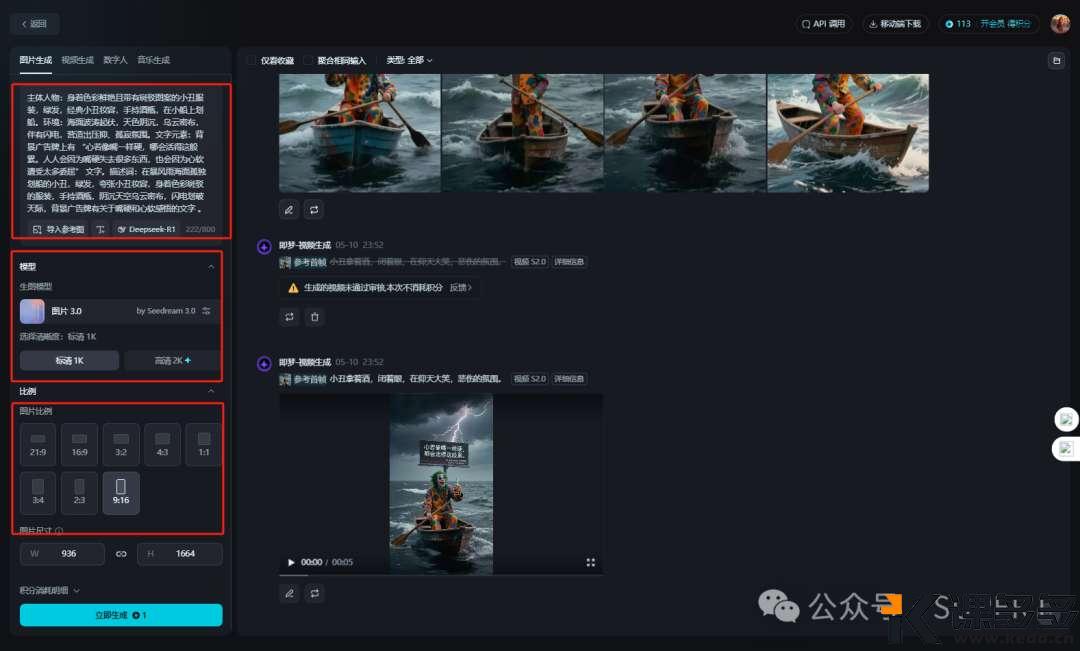Switch to the 视频生成 tab
Image resolution: width=1080 pixels, height=651 pixels.
click(x=77, y=60)
